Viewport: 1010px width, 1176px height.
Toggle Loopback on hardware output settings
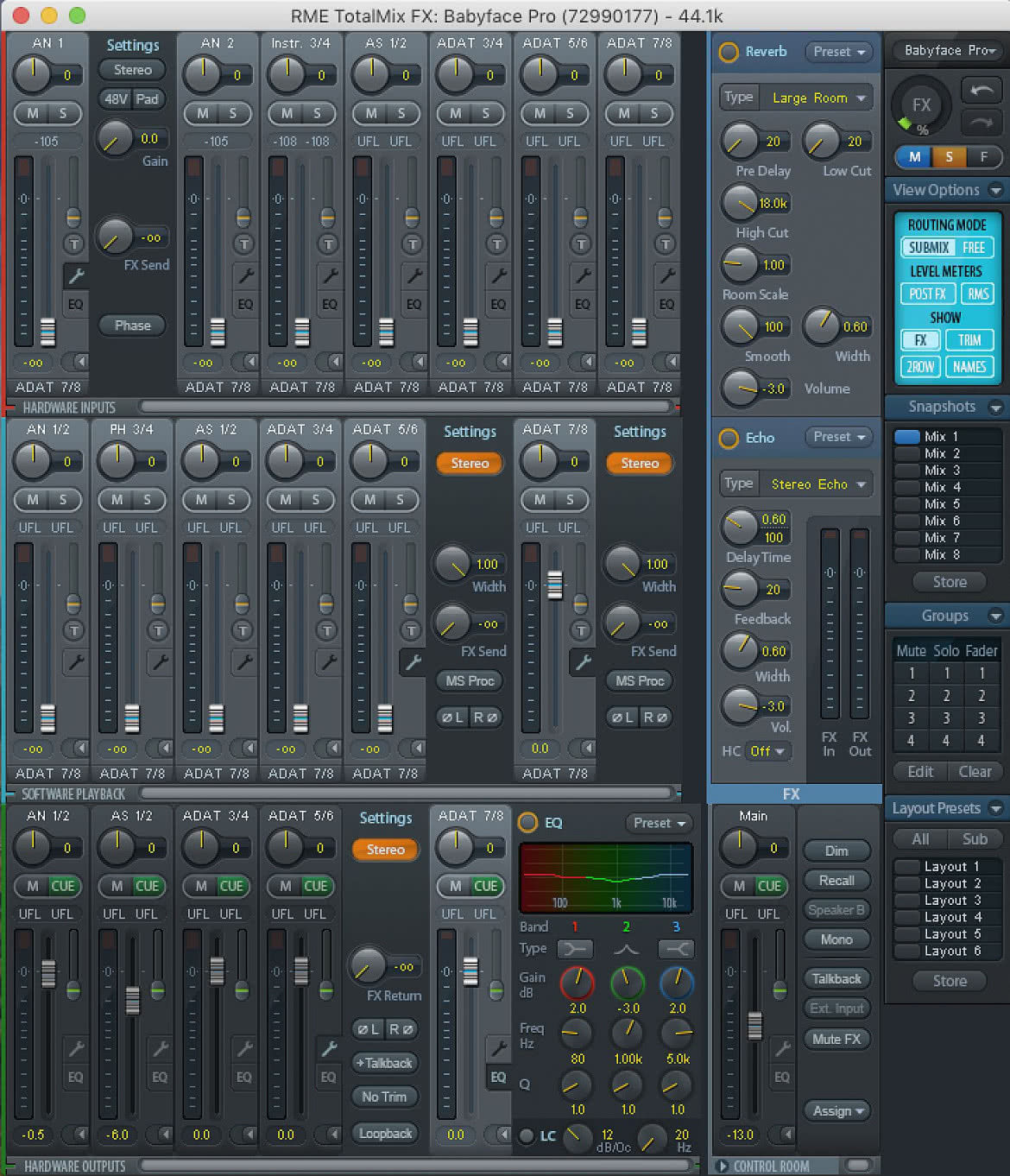(385, 1134)
